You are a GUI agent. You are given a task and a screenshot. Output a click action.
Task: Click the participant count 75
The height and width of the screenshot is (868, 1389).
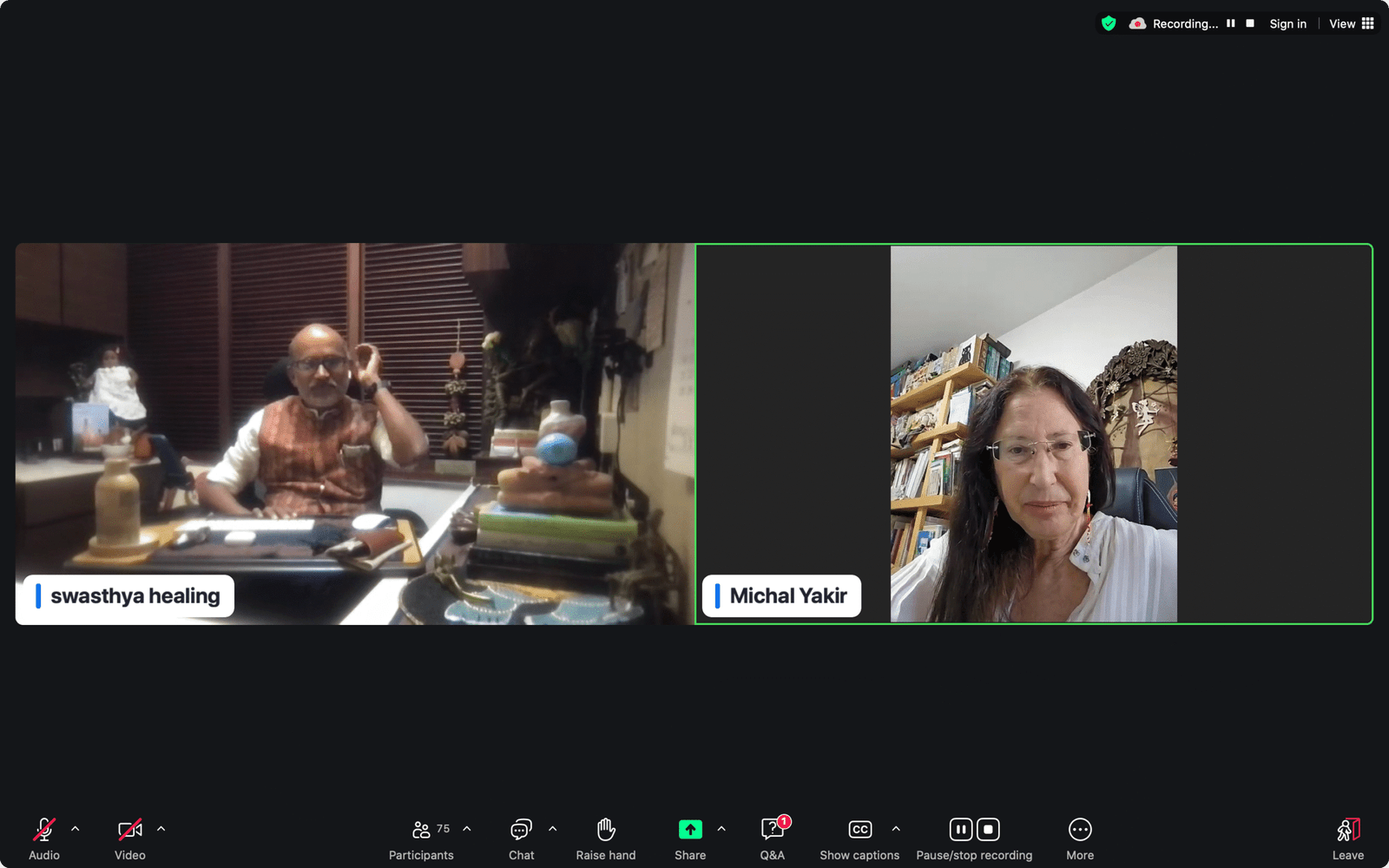[x=444, y=829]
